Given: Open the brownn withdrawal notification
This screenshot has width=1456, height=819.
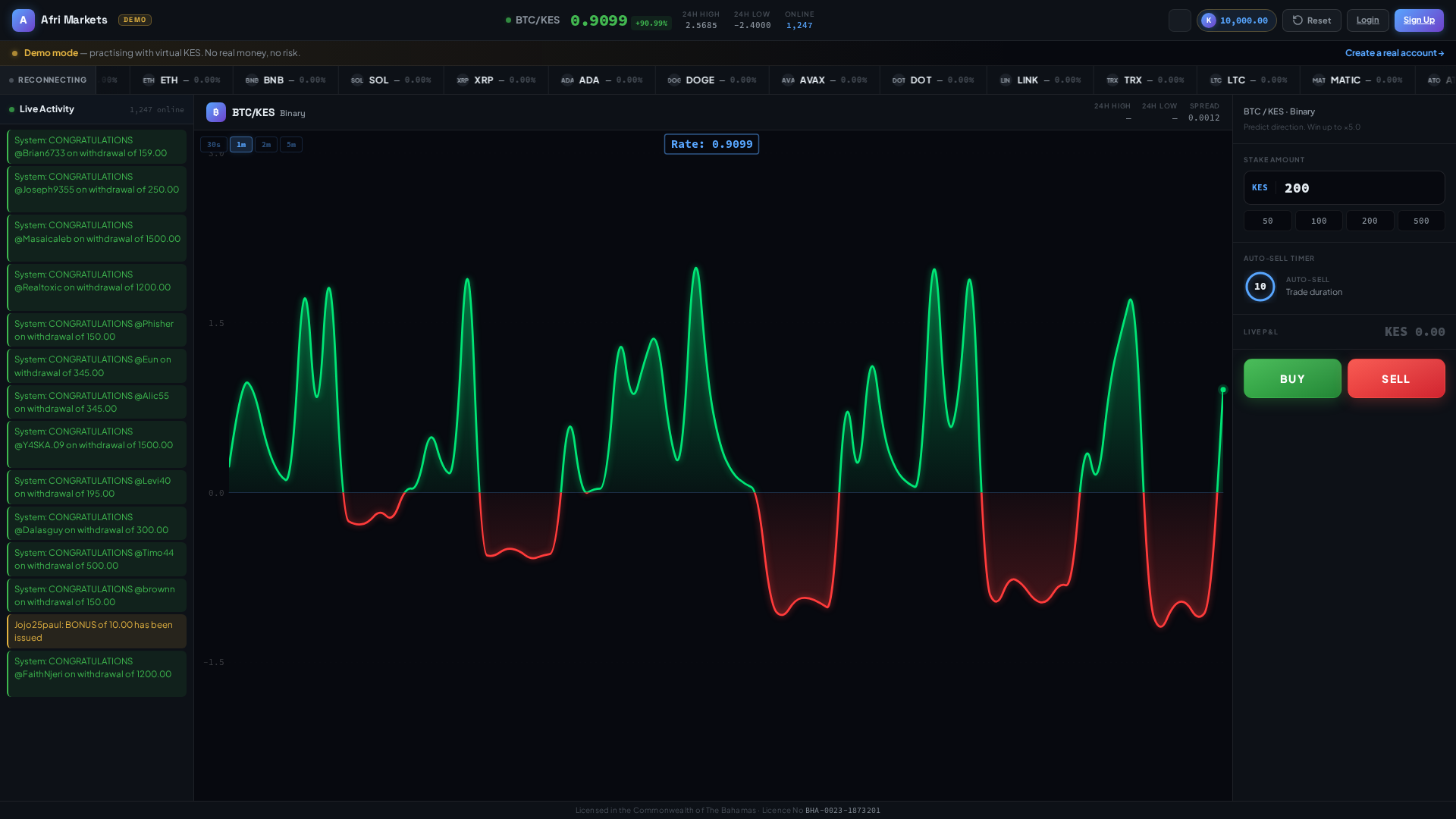Looking at the screenshot, I should click(96, 595).
